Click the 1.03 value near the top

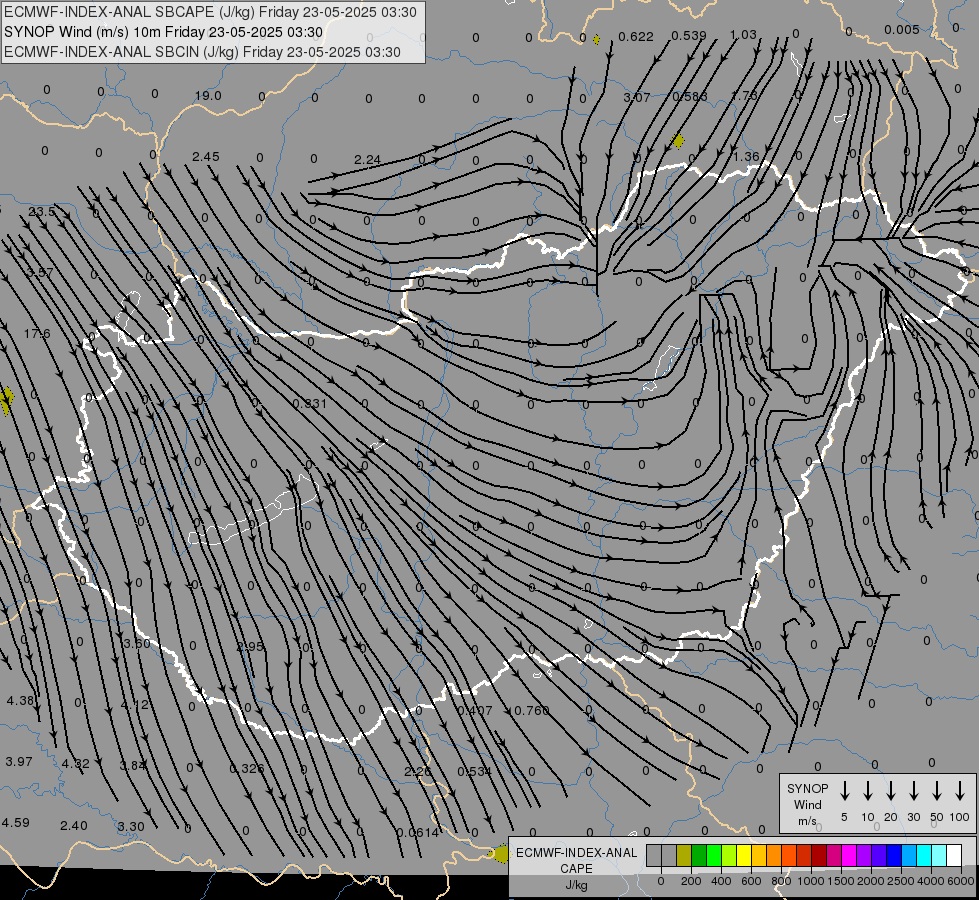pyautogui.click(x=743, y=34)
